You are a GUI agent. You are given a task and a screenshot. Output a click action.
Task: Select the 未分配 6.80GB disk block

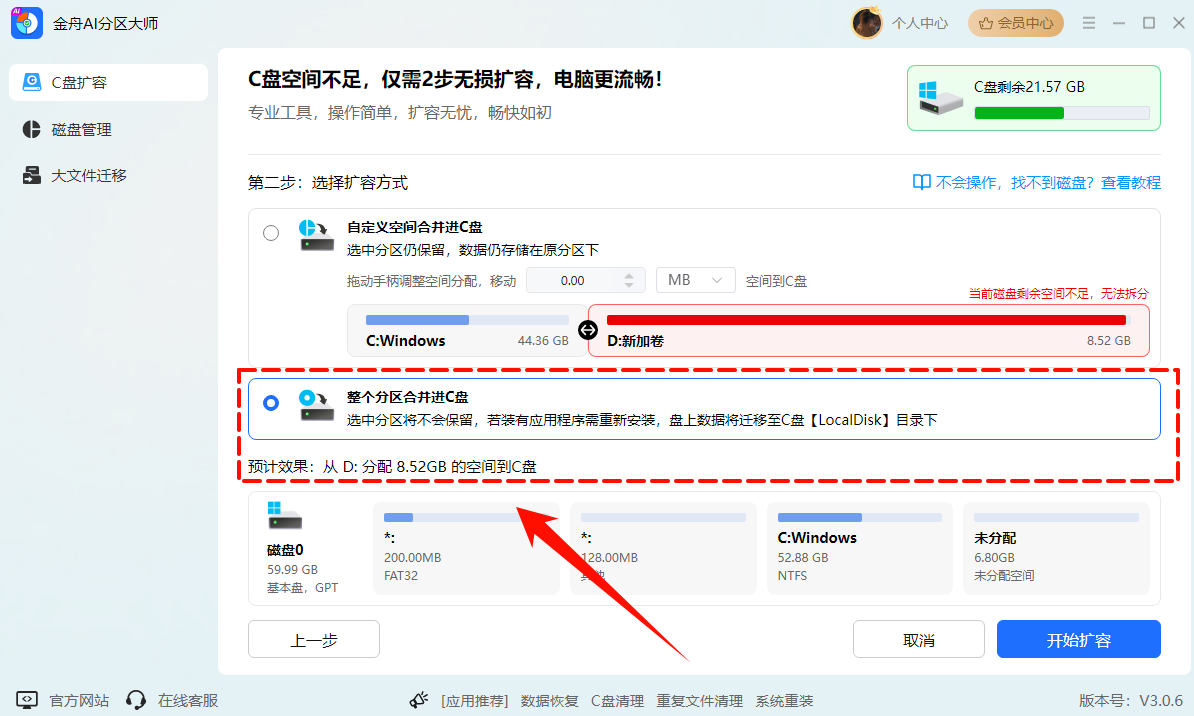tap(1056, 548)
